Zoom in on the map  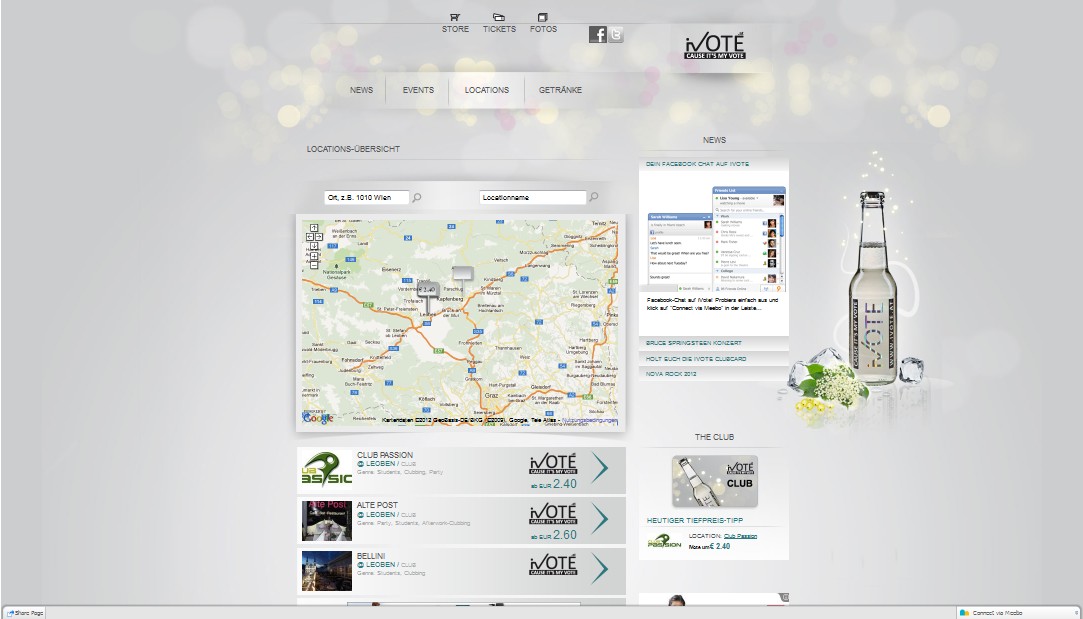click(x=314, y=256)
